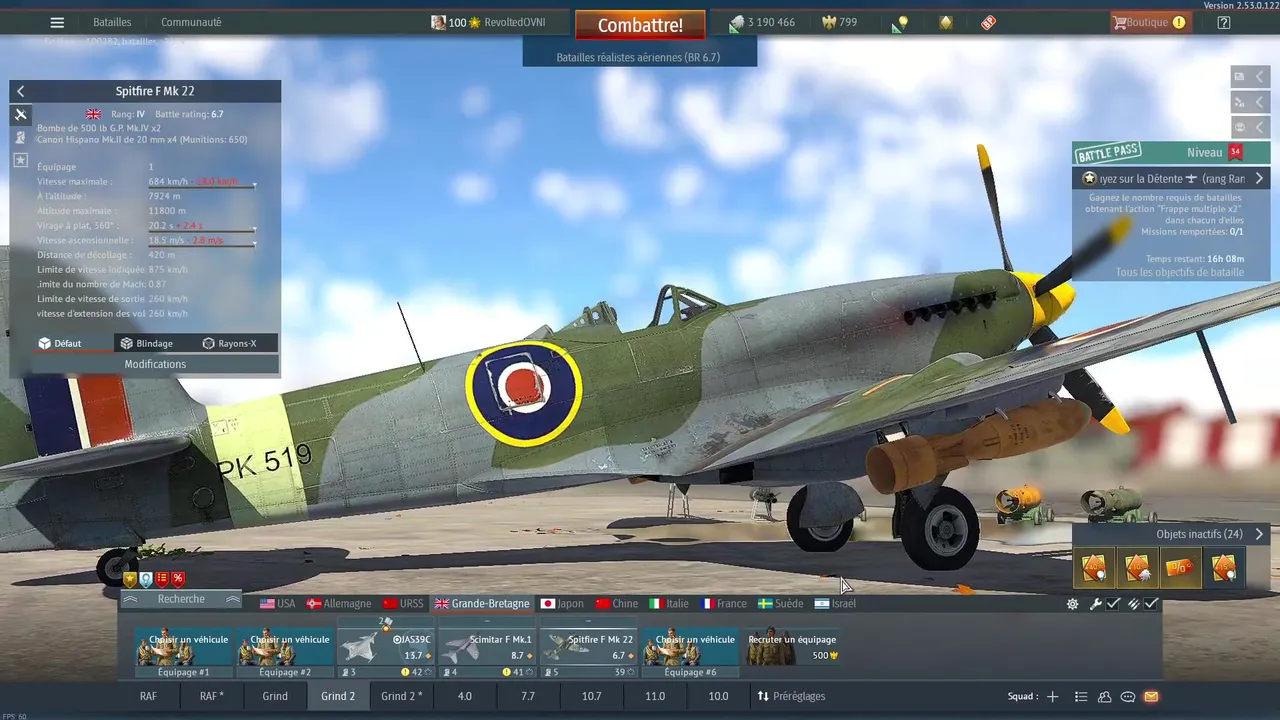
Task: Adjust the Vitesse maximale stat slider
Action: (x=202, y=186)
